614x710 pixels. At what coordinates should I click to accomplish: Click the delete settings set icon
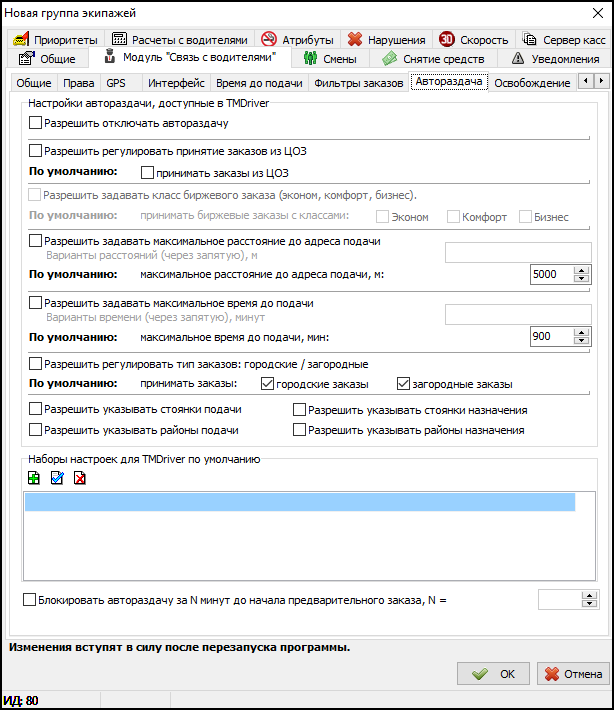click(79, 478)
